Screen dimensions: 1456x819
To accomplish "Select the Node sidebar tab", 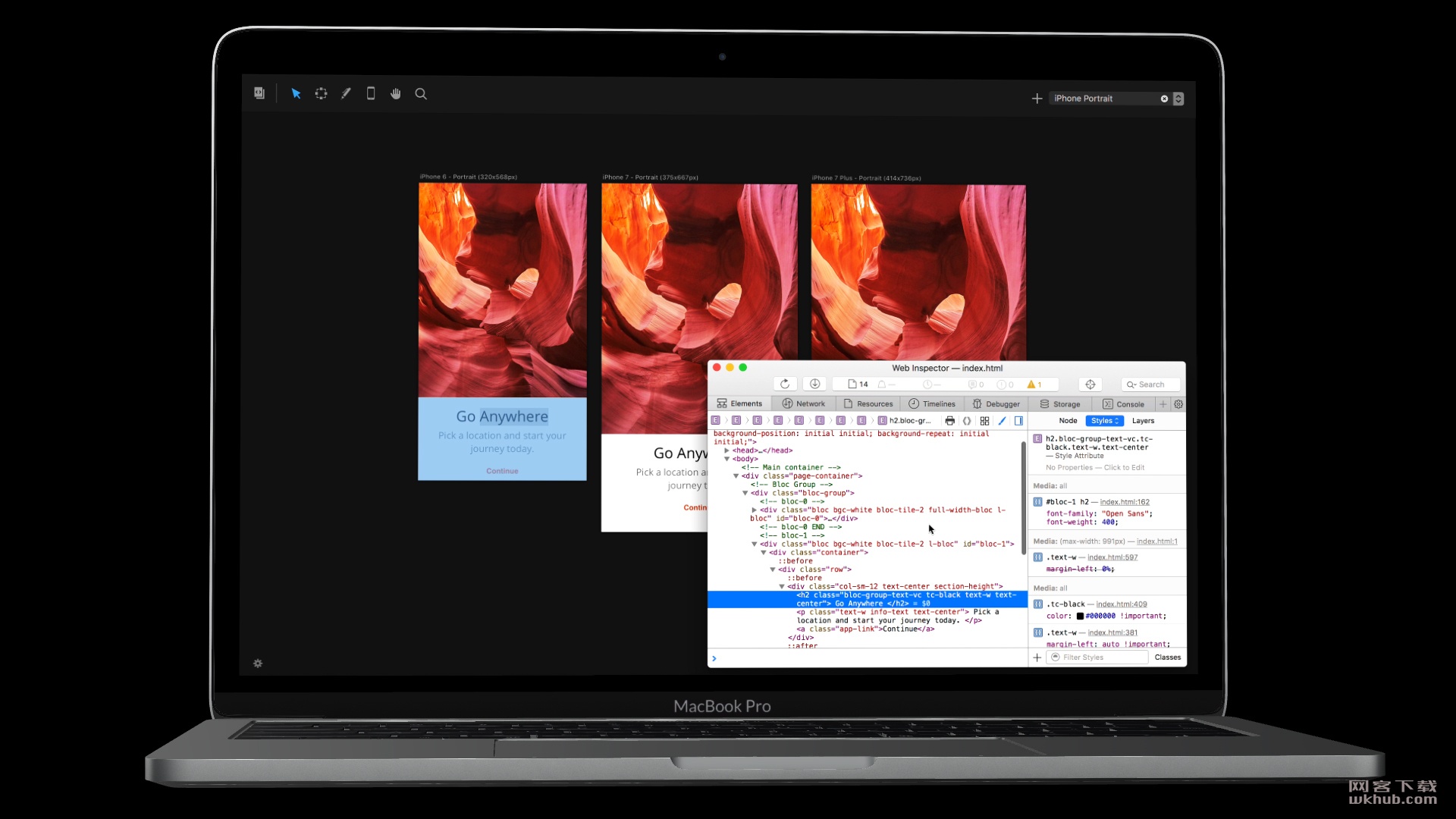I will [1068, 421].
